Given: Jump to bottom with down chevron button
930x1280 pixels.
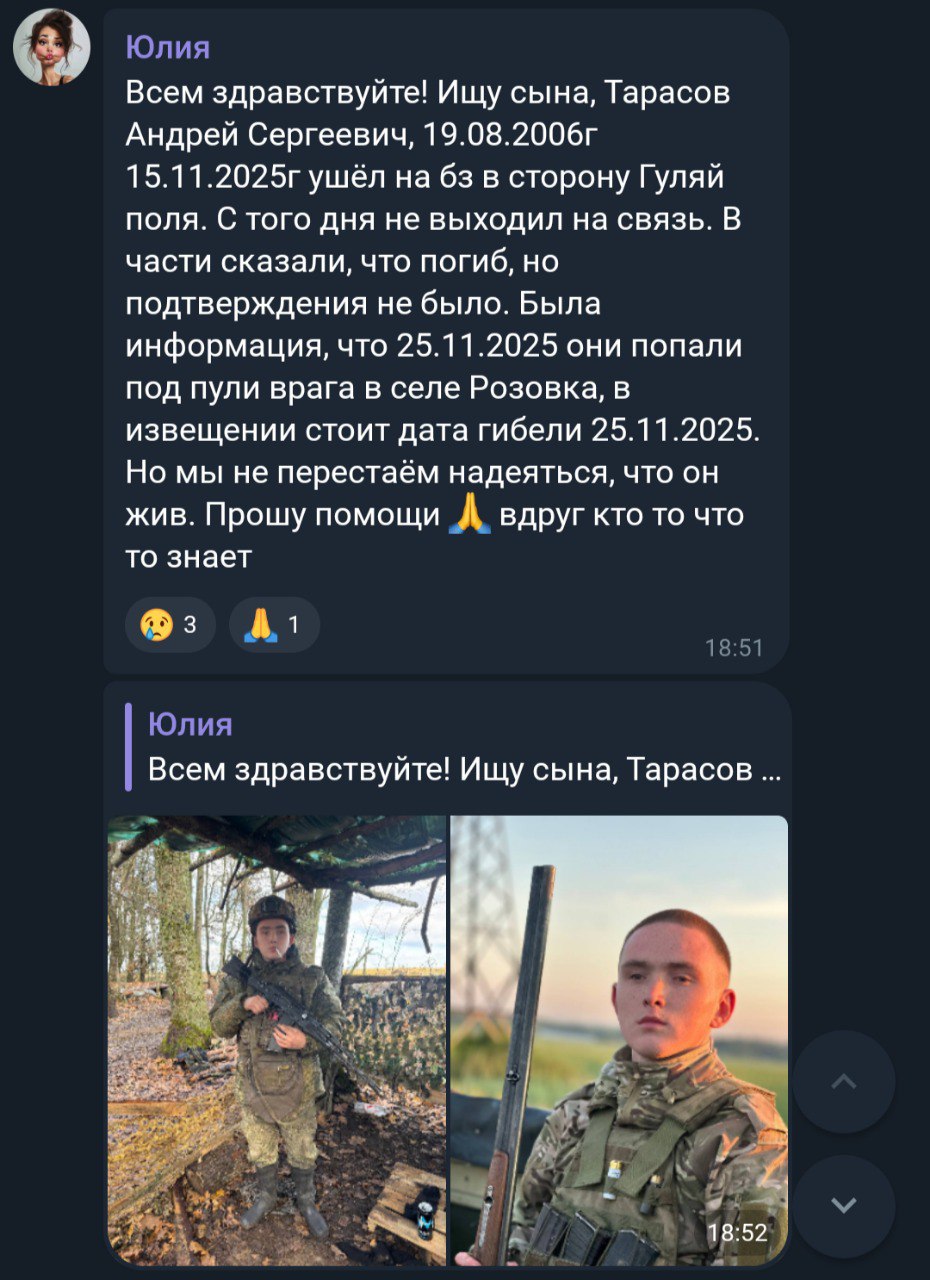Looking at the screenshot, I should 843,1205.
